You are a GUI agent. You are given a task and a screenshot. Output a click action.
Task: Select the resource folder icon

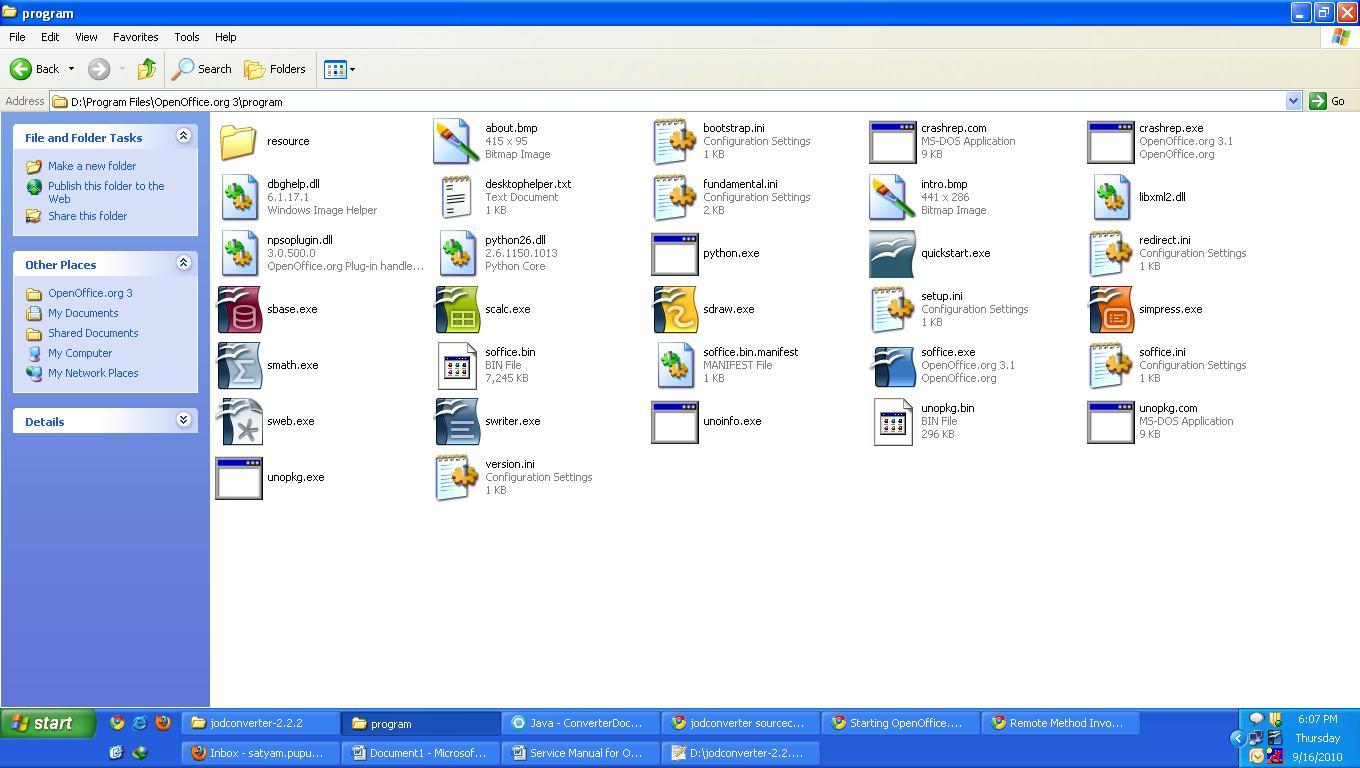tap(239, 142)
